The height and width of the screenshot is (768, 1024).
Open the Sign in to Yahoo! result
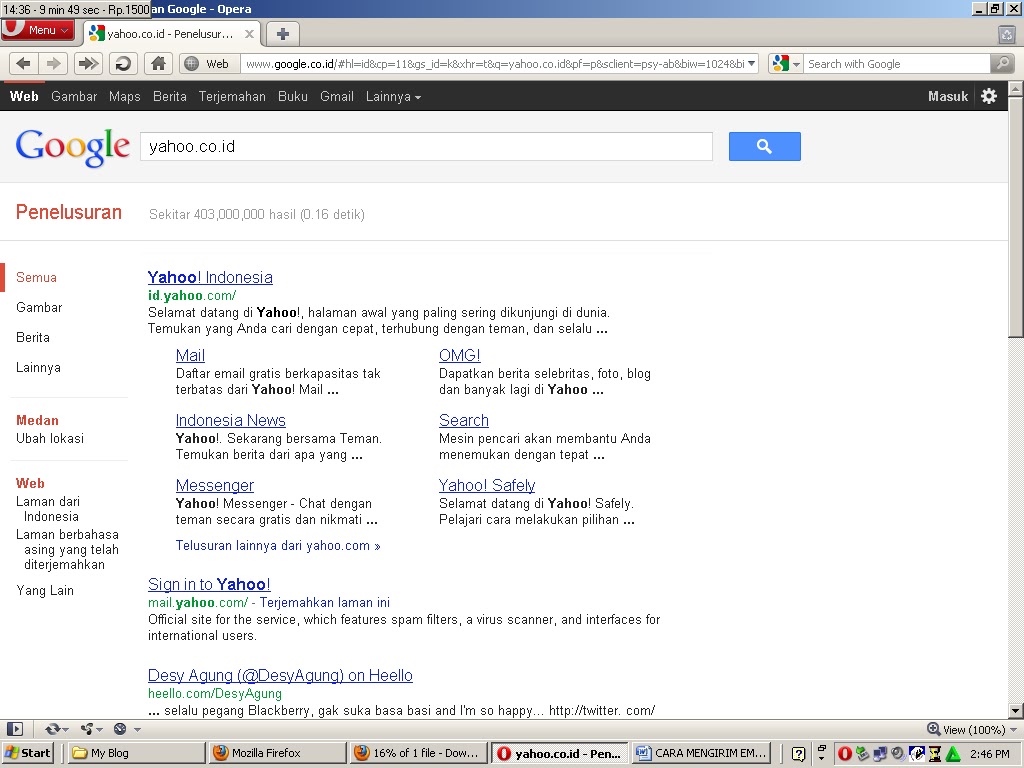coord(209,584)
